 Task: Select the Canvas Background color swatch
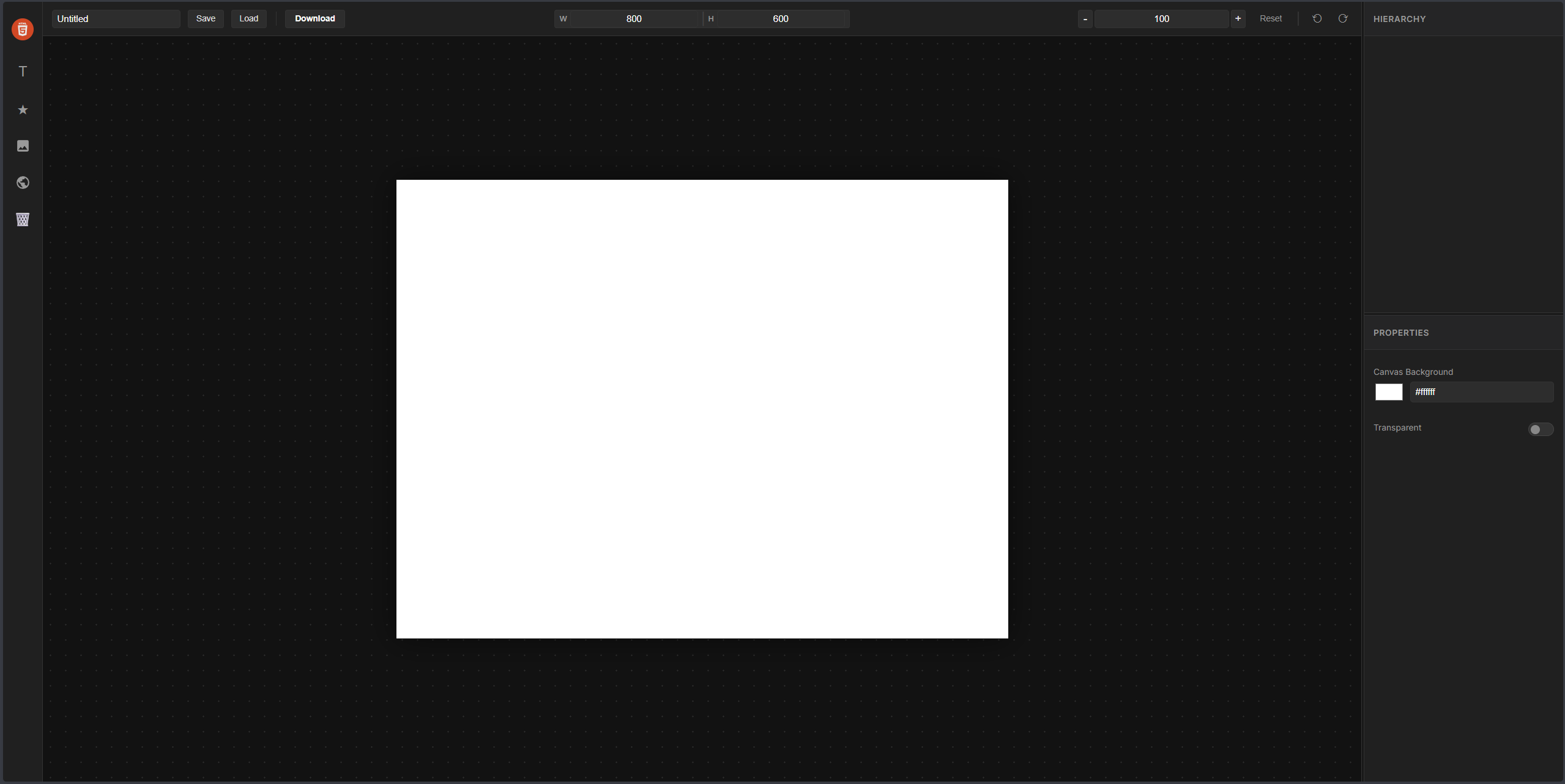click(x=1388, y=392)
